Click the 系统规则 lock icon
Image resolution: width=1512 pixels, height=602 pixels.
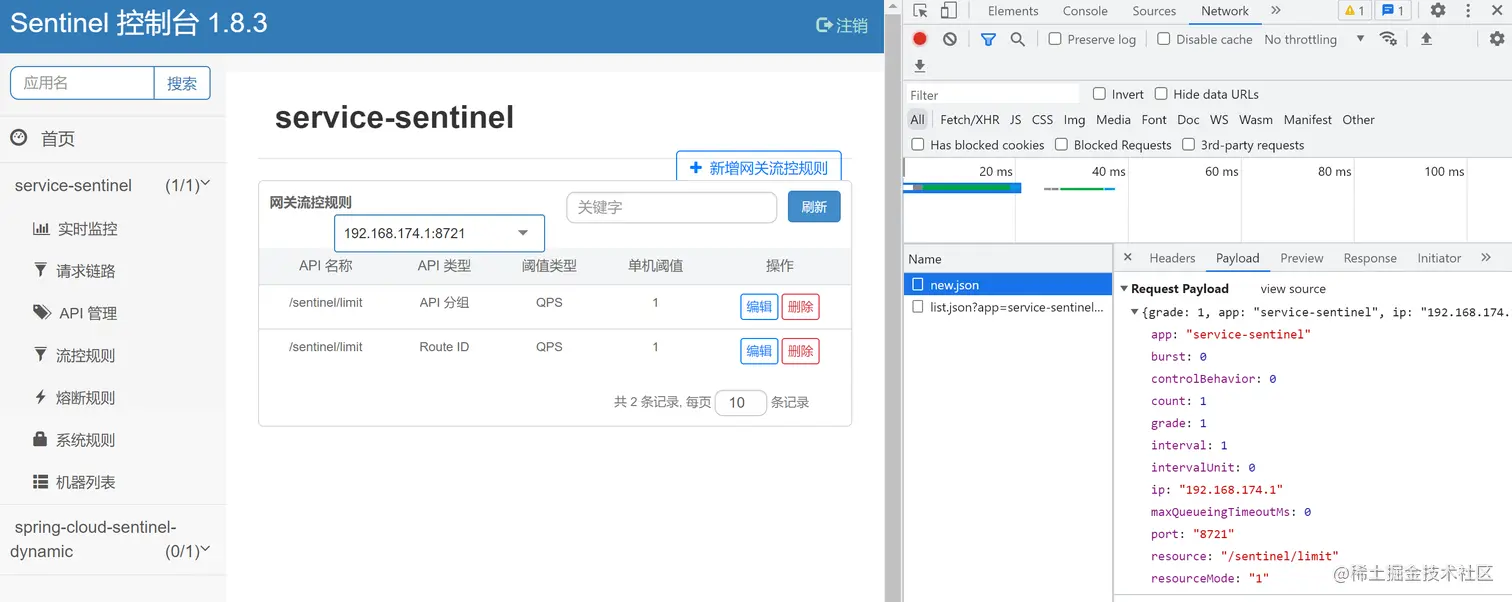(40, 439)
